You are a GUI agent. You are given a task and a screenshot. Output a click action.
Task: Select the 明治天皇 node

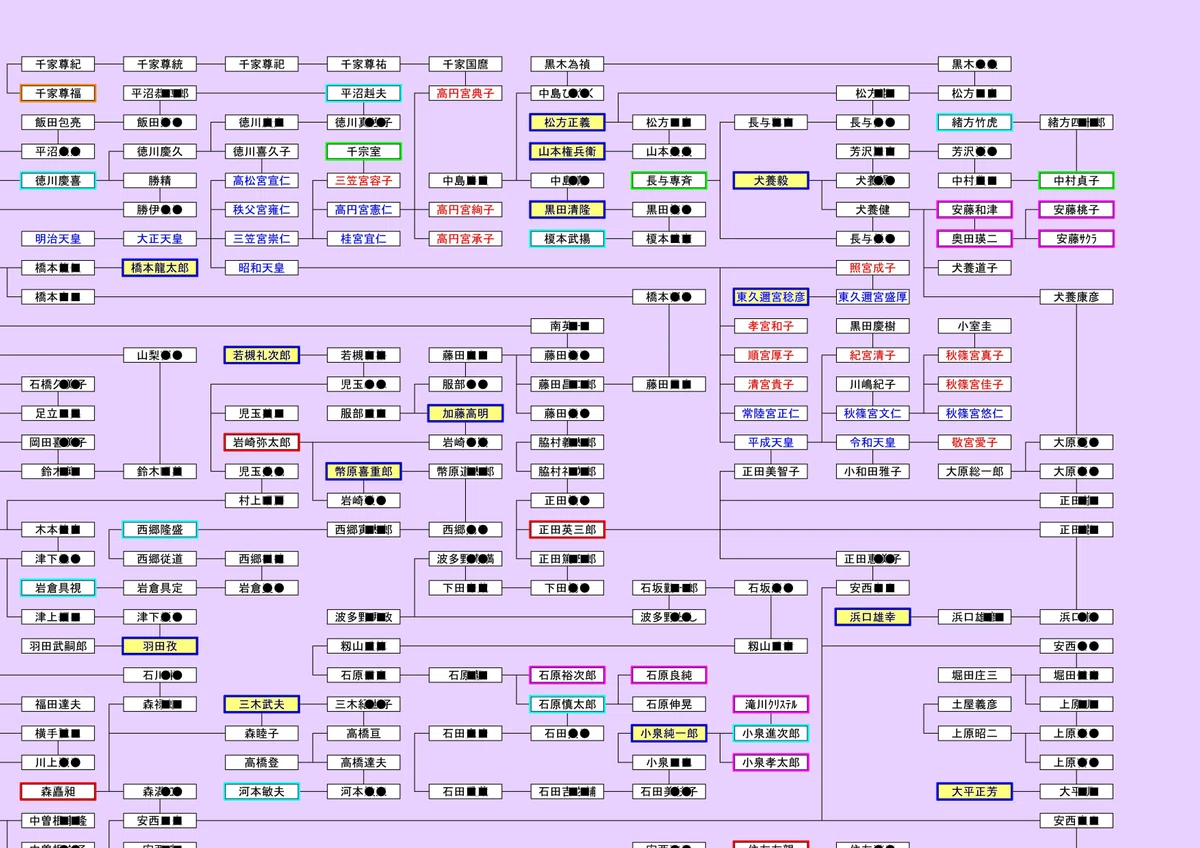pyautogui.click(x=58, y=239)
